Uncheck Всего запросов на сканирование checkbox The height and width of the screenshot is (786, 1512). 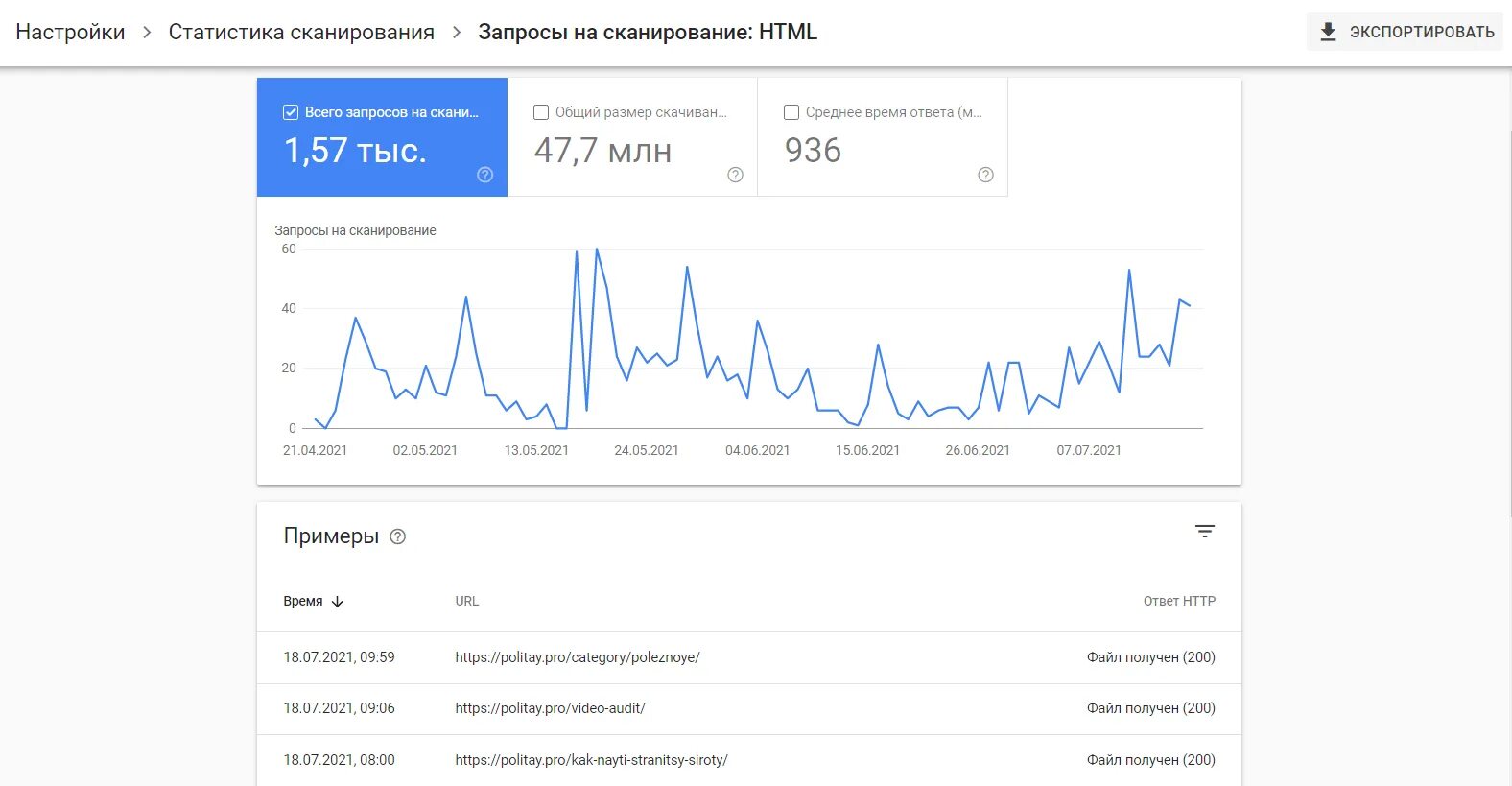point(291,112)
